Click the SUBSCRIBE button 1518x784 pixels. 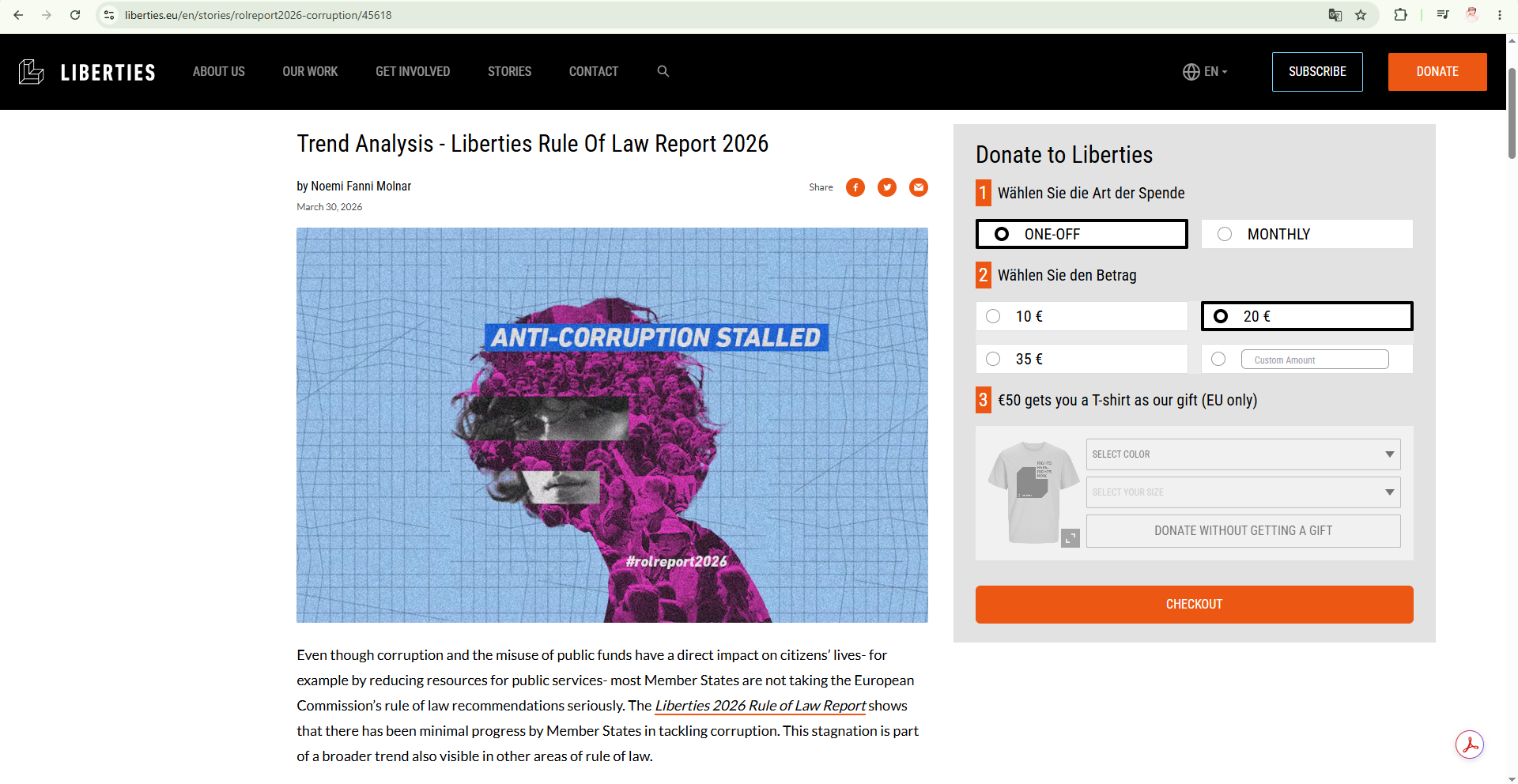1317,72
